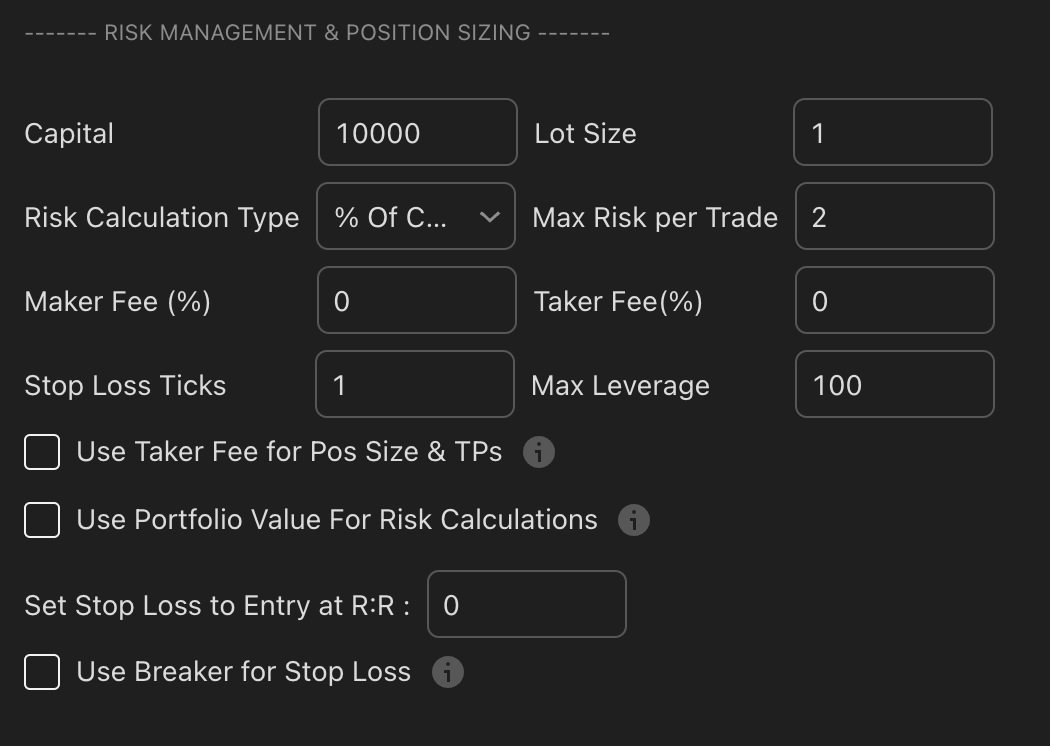Viewport: 1050px width, 746px height.
Task: Click info icon beside Use Taker Fee option
Action: pos(539,452)
